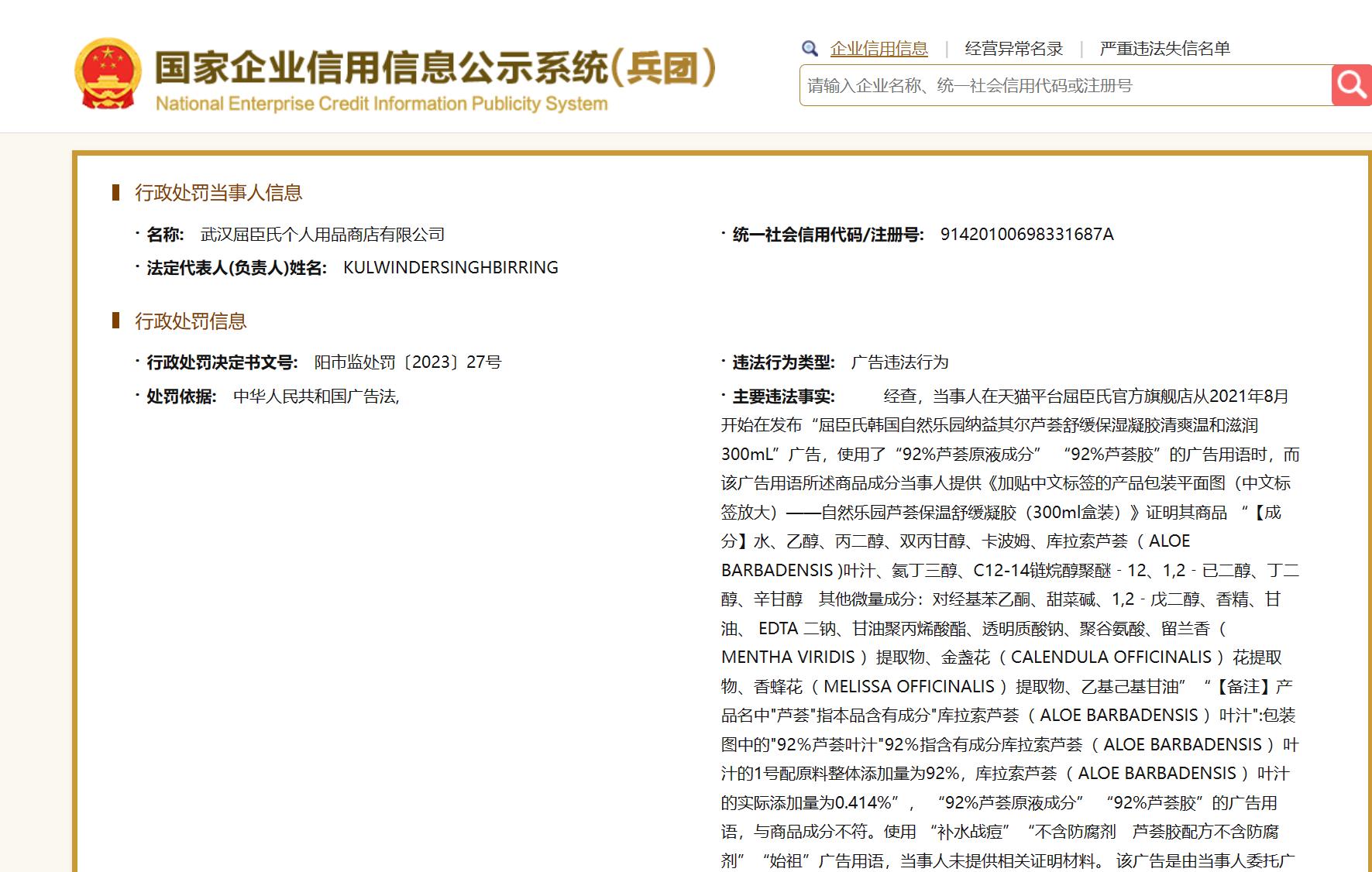Click the site title 国家企业信用信息公示系统(兵团)
The image size is (1372, 872).
[438, 68]
